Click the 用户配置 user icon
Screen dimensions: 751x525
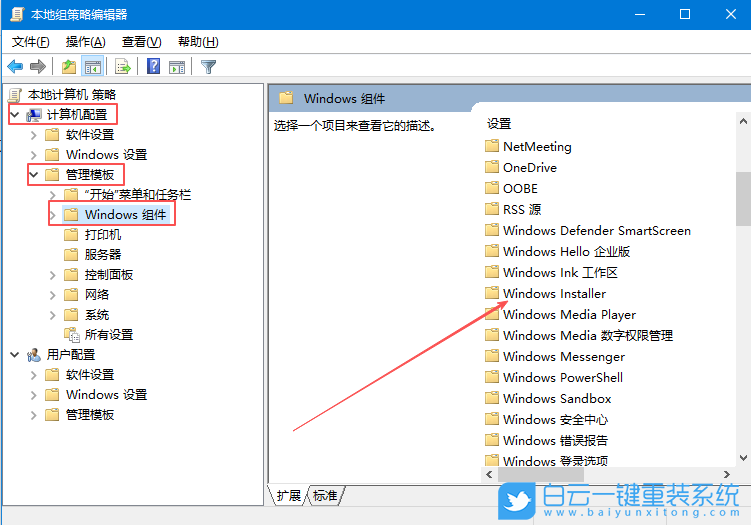(x=34, y=355)
